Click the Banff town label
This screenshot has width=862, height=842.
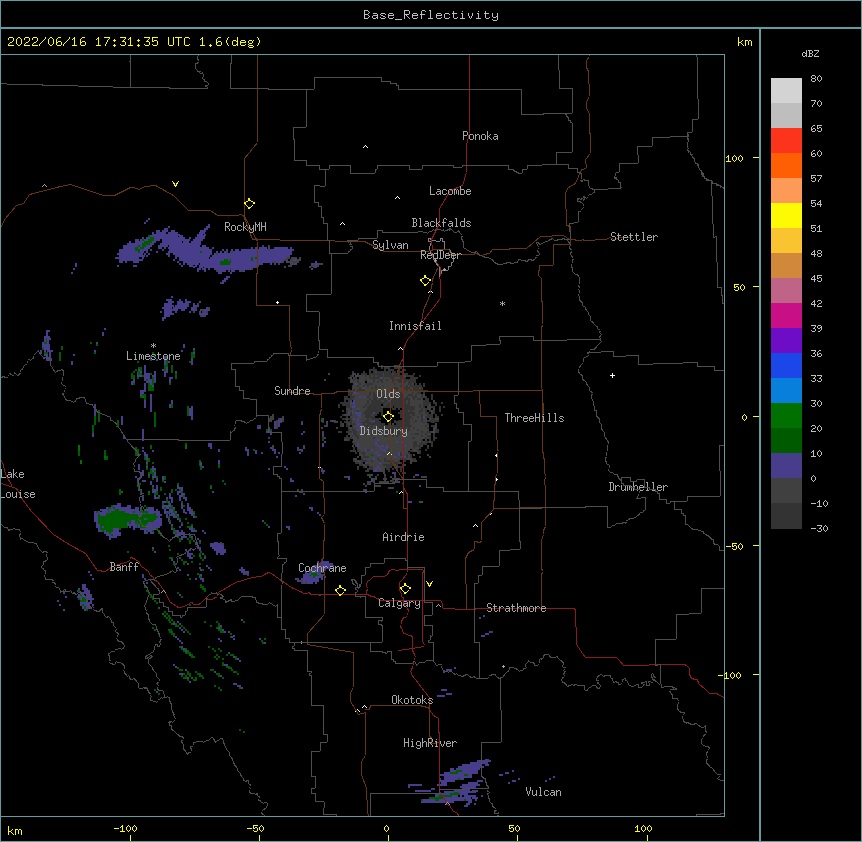[124, 567]
